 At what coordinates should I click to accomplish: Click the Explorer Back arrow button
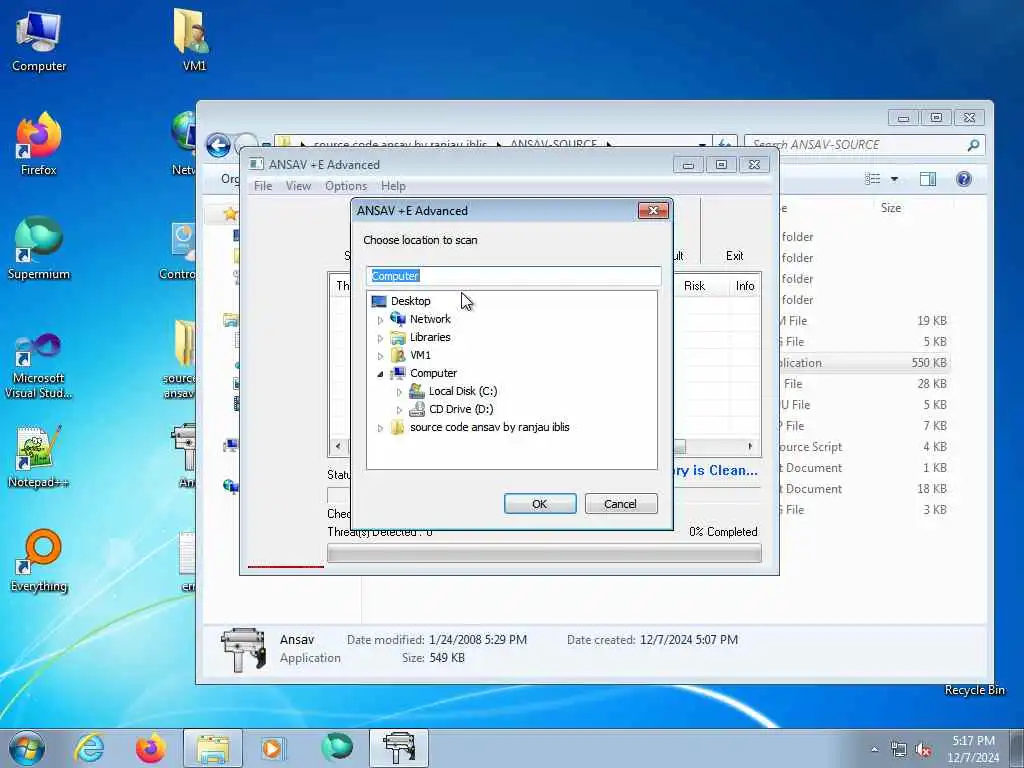click(x=219, y=145)
